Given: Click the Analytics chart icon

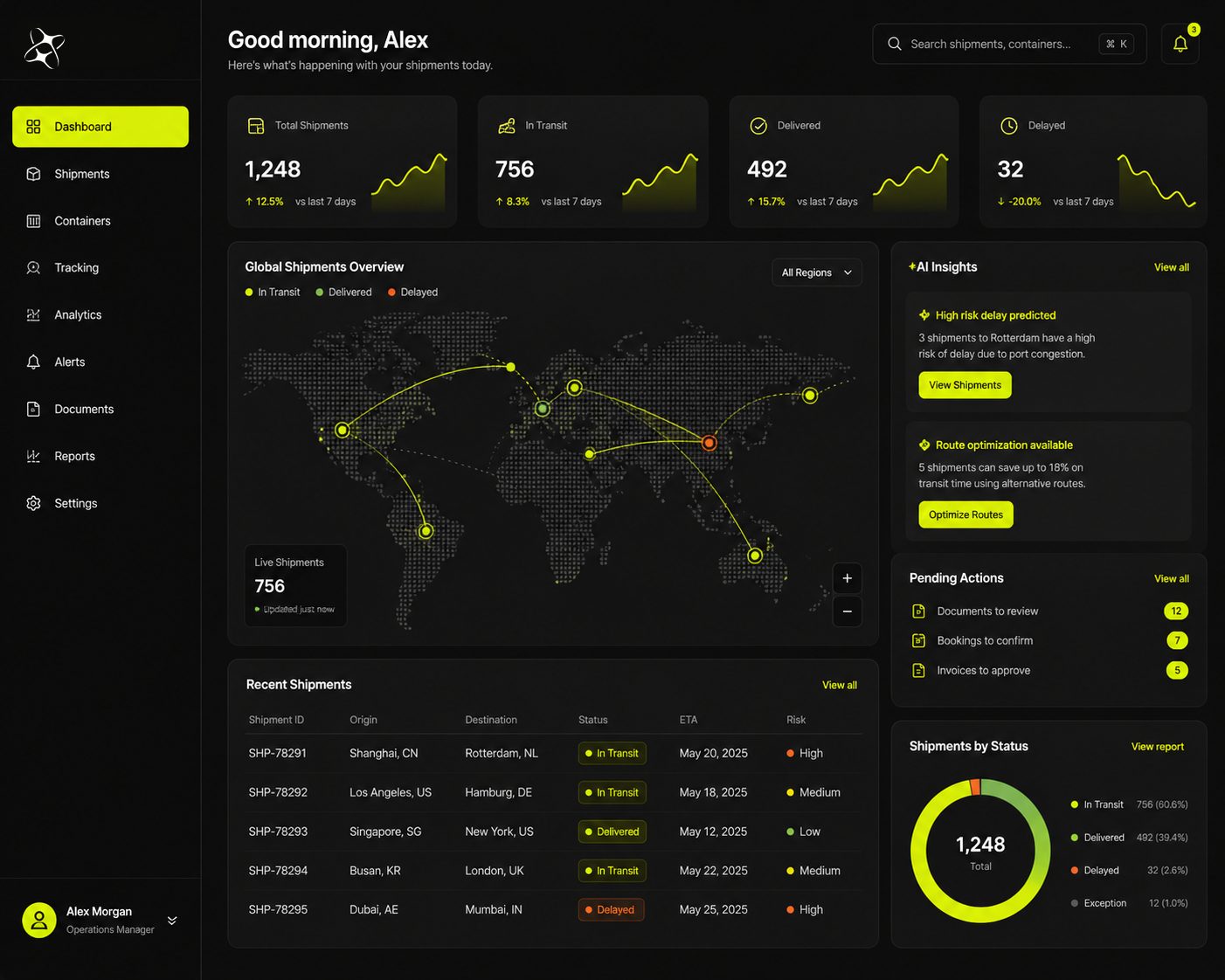Looking at the screenshot, I should click(33, 315).
